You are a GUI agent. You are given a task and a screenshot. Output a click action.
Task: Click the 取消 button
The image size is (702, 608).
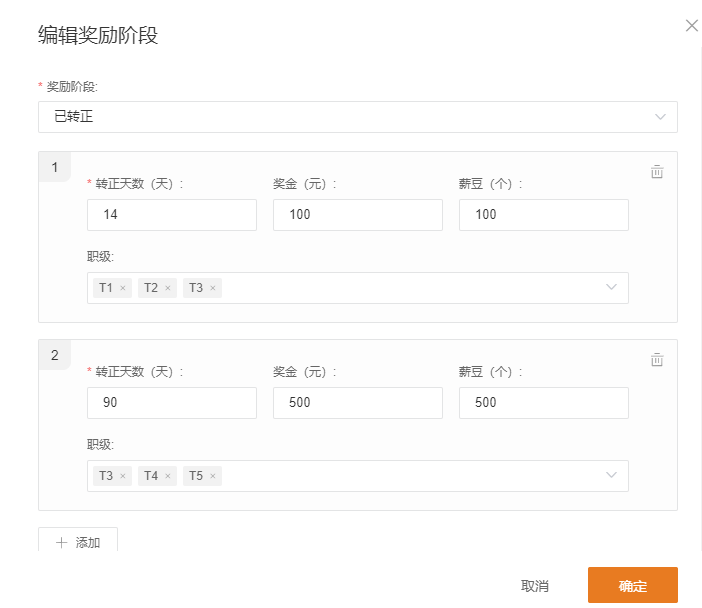coord(535,586)
